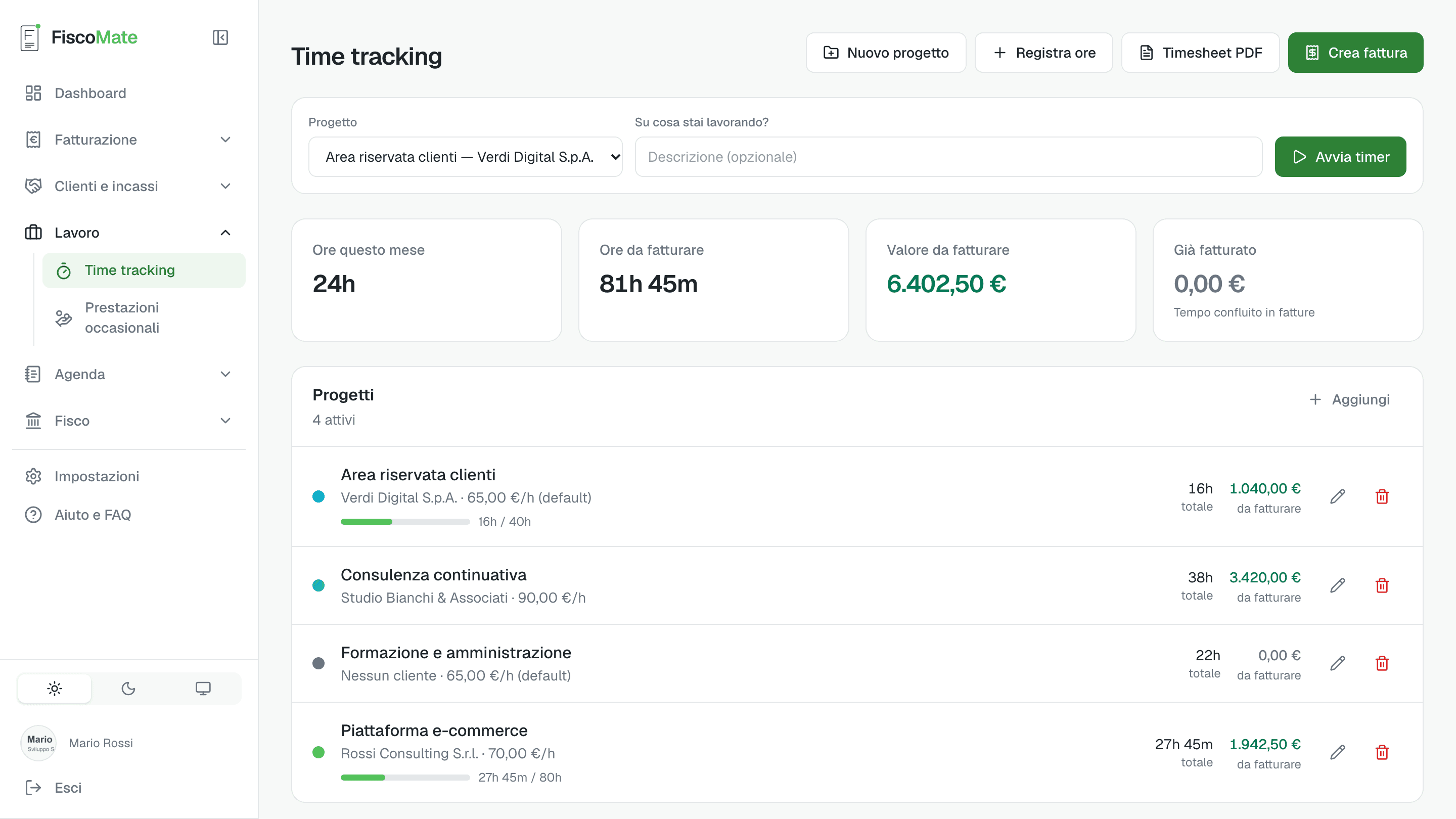Expand the Fatturazione menu
The height and width of the screenshot is (819, 1456).
point(129,140)
